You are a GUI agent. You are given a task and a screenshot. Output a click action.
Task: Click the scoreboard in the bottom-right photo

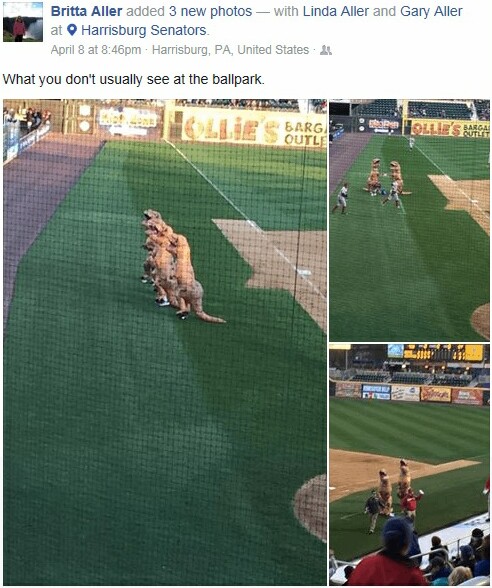(x=436, y=352)
